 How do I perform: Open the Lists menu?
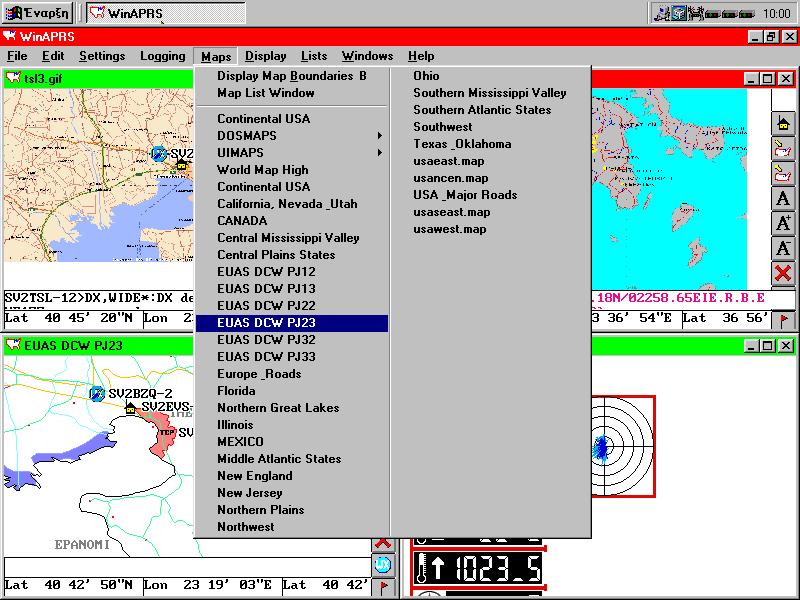[314, 56]
